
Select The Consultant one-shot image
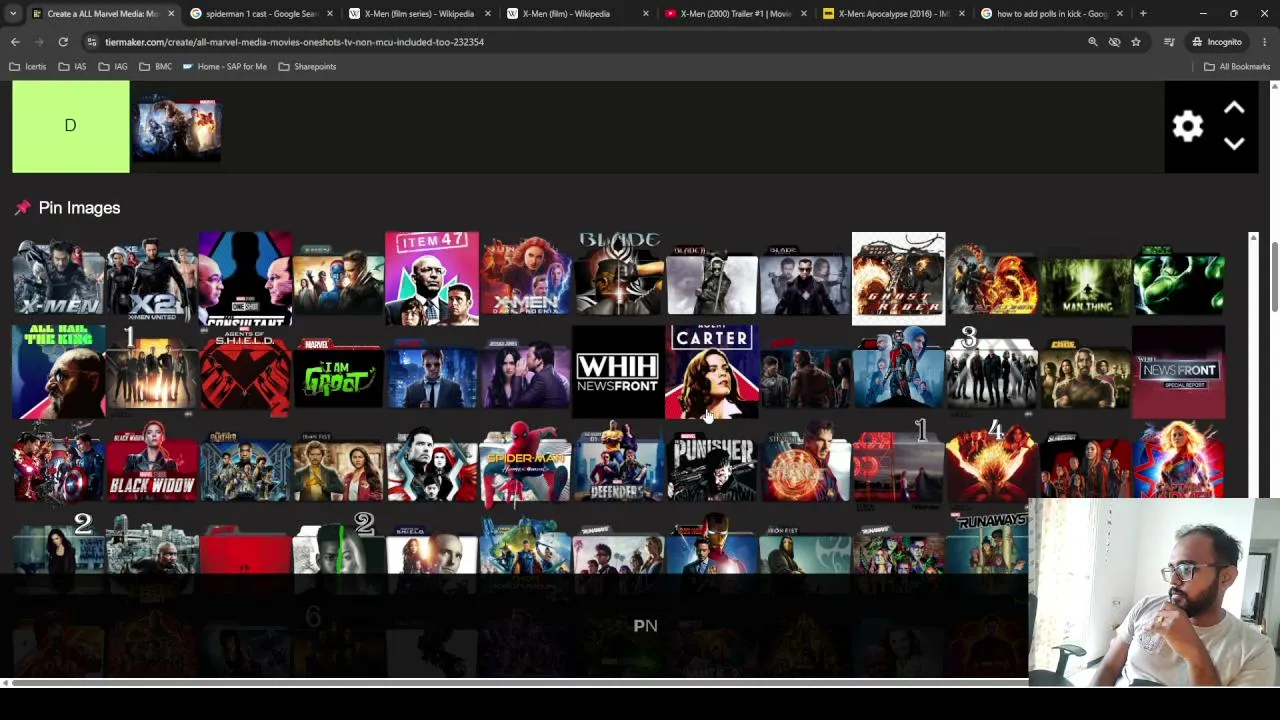245,279
